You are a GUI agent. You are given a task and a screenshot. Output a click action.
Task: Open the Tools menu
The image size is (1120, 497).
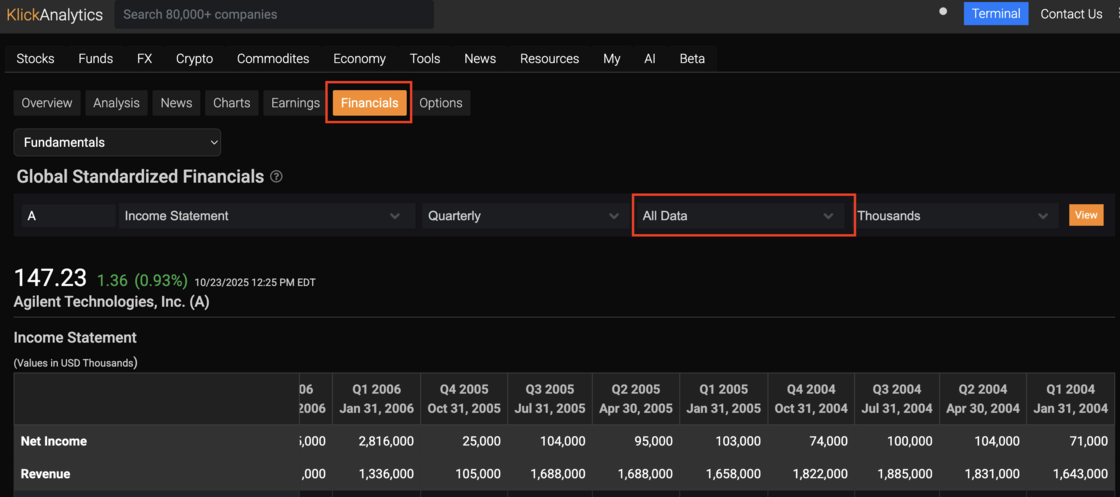[x=425, y=59]
